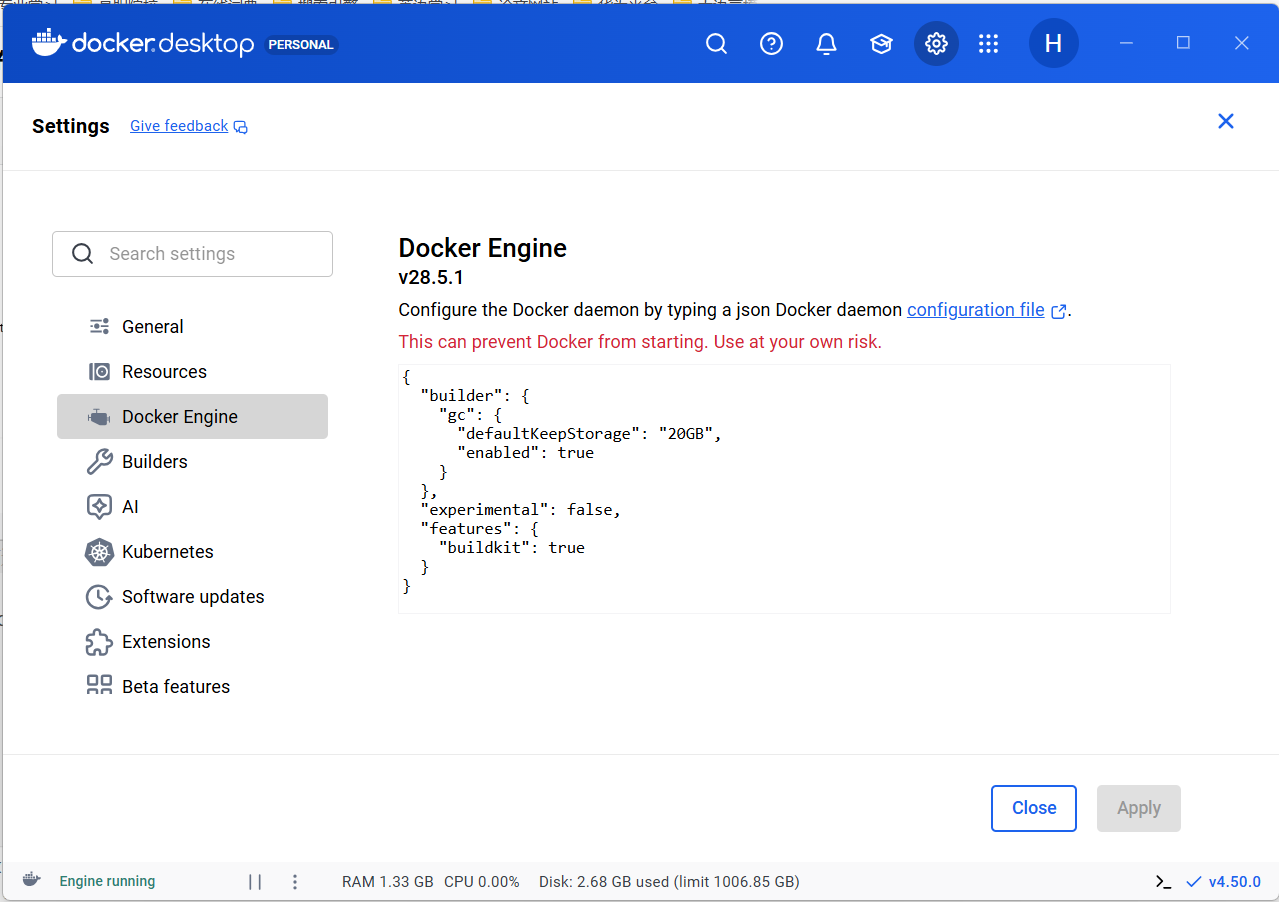Click the Kubernetes helm wheel icon
The height and width of the screenshot is (902, 1279).
99,551
